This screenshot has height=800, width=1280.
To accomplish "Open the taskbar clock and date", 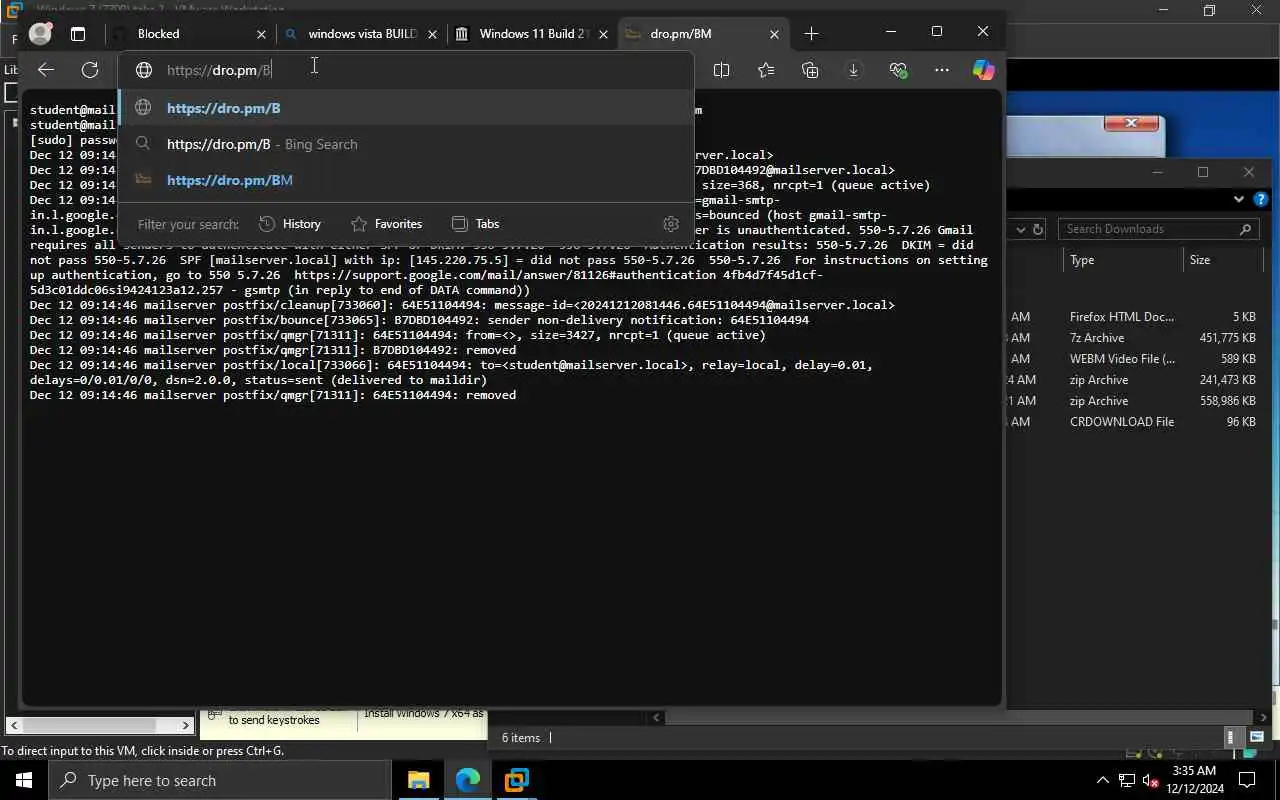I will (1194, 780).
